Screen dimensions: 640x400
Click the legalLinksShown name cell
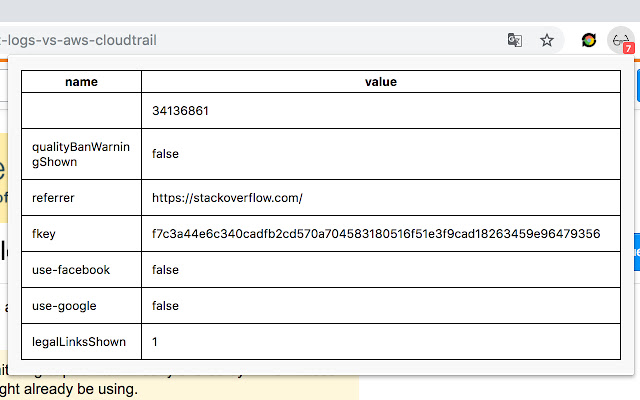[x=81, y=342]
